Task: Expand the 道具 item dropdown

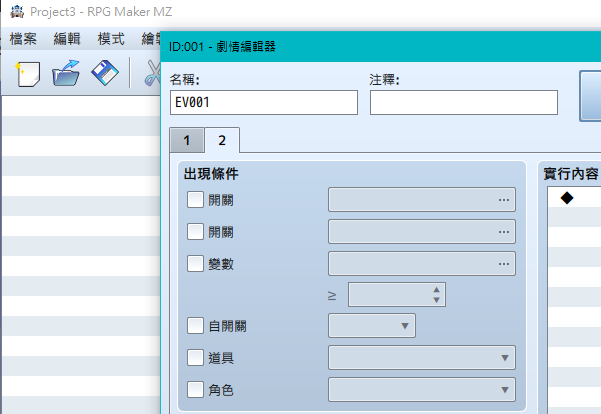Action: 422,358
